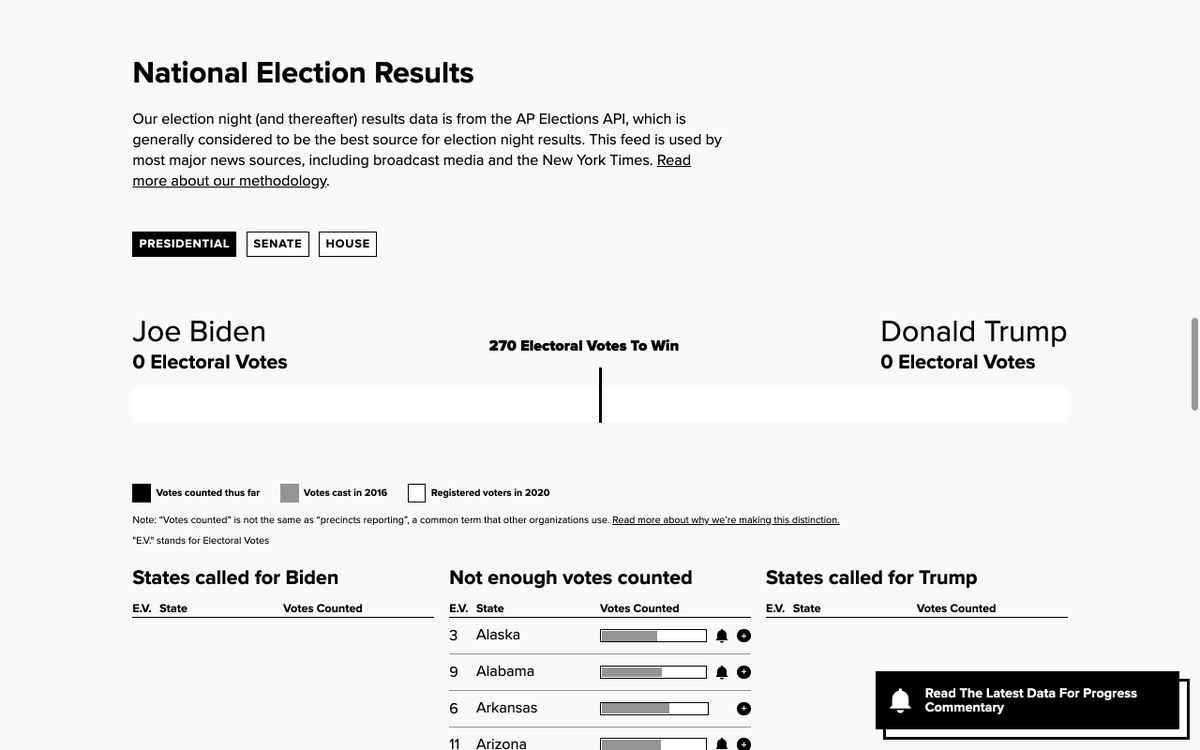Select the Presidential tab

[x=184, y=244]
